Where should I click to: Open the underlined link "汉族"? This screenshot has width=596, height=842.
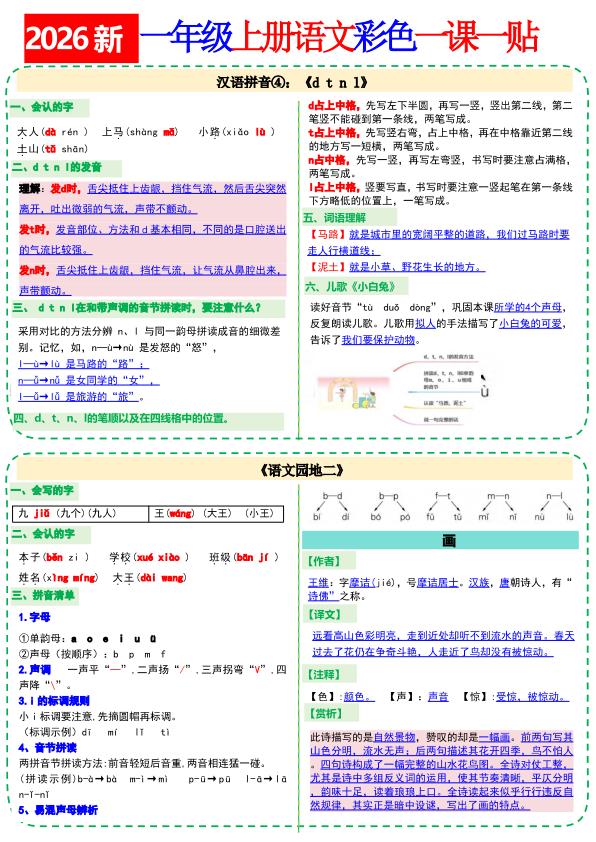point(479,583)
